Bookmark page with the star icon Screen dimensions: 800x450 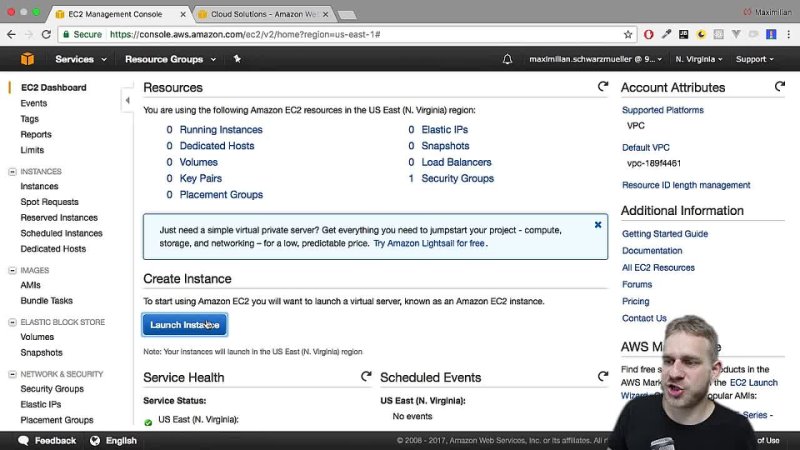(x=628, y=34)
